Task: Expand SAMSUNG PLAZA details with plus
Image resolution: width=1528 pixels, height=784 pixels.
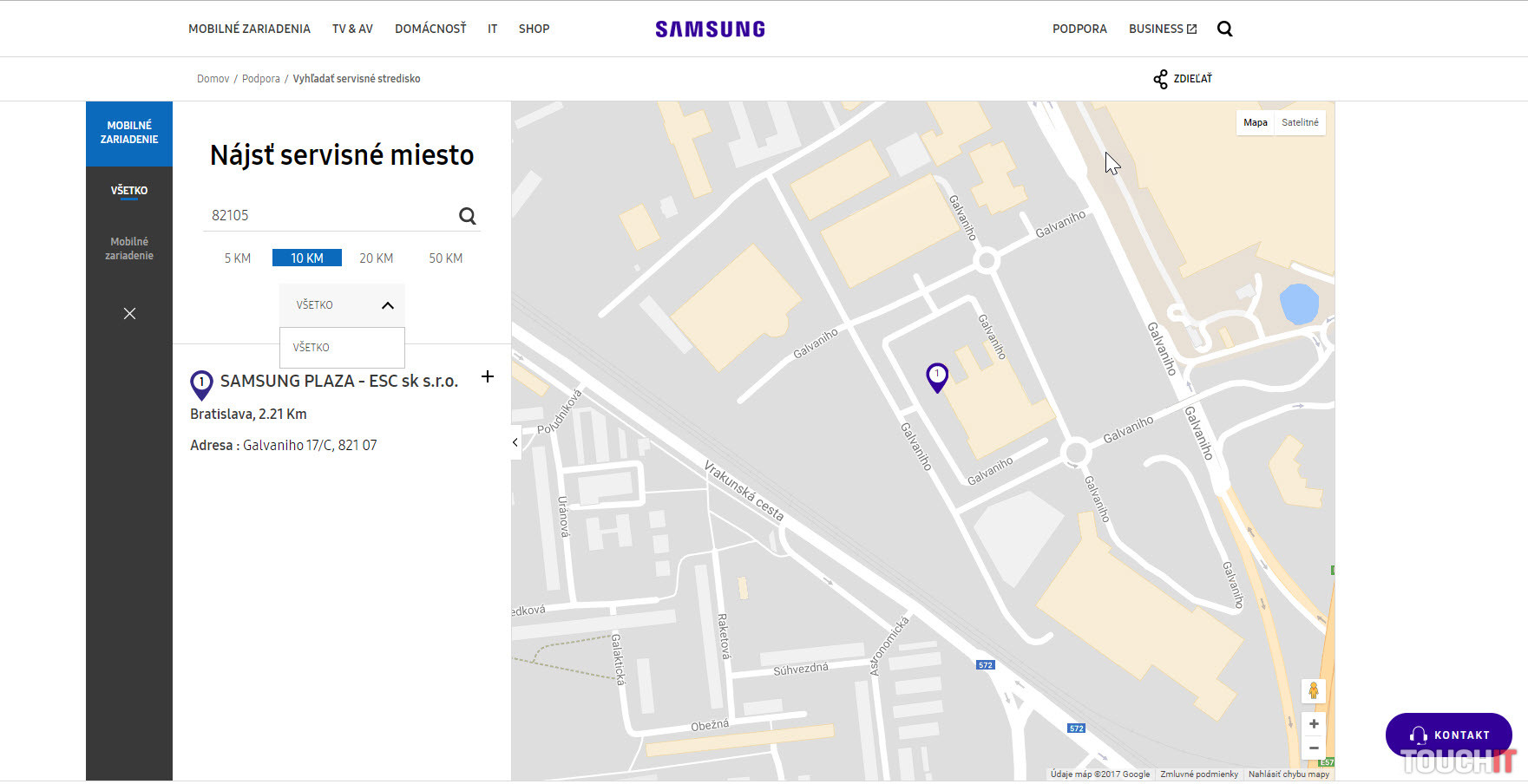Action: [x=488, y=376]
